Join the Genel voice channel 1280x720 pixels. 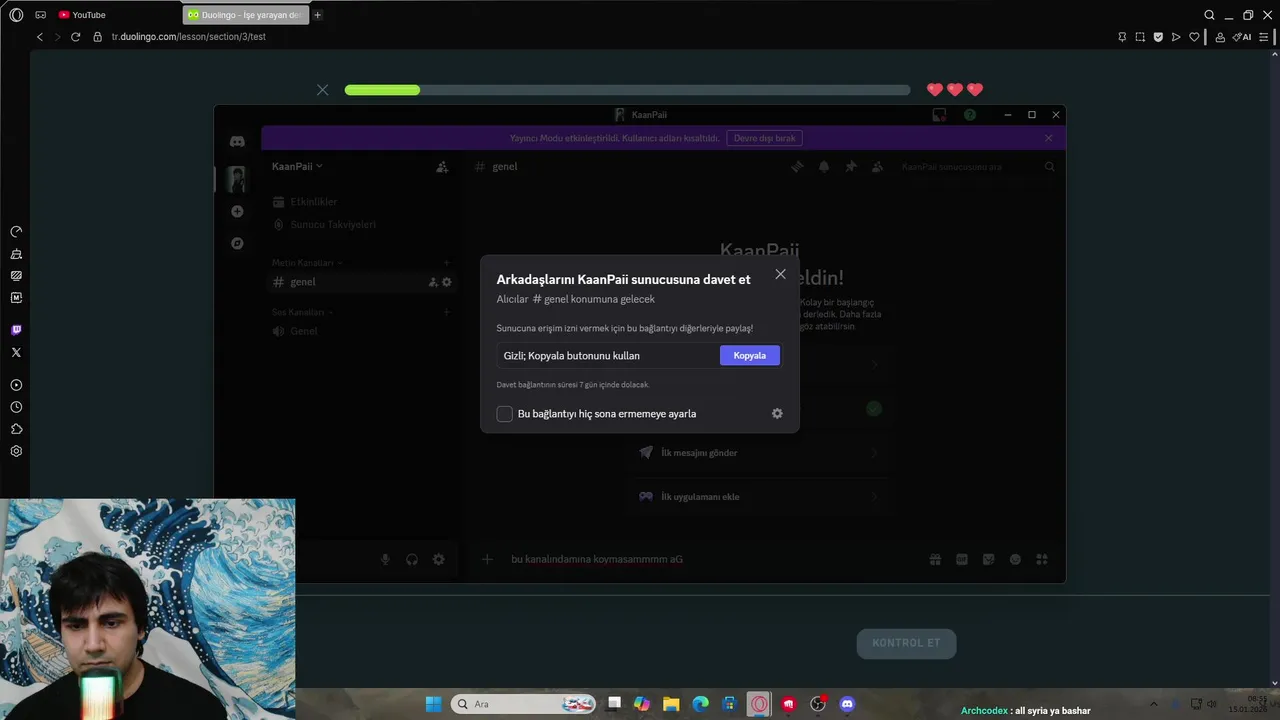(362, 331)
